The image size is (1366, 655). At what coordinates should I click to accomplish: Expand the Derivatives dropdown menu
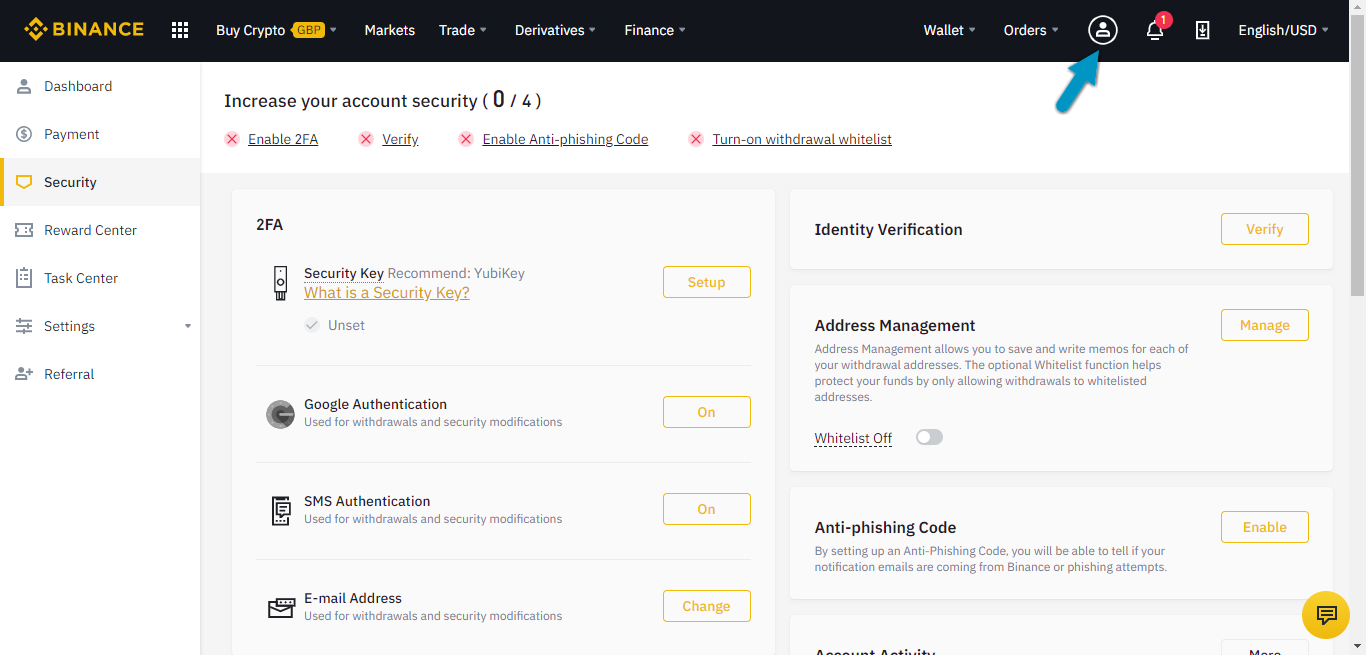[x=555, y=30]
